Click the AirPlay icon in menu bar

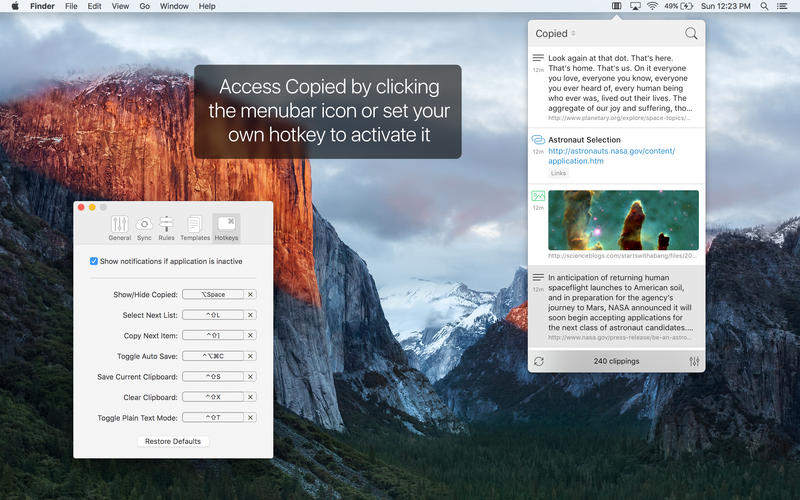(634, 6)
